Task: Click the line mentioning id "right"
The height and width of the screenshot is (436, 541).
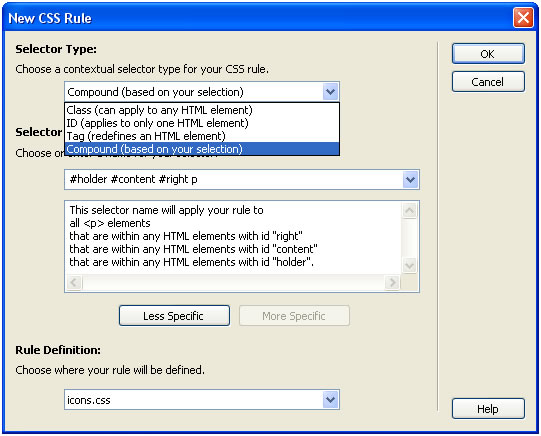Action: [x=186, y=236]
